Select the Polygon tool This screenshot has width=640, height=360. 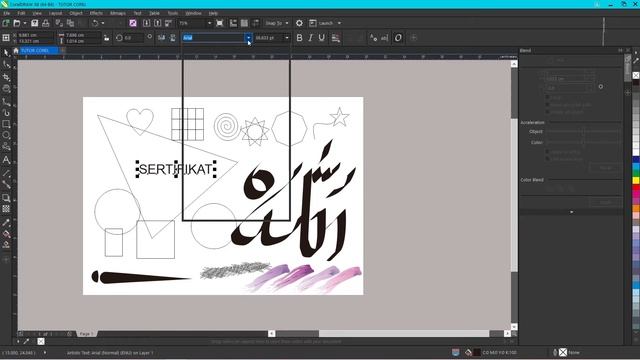tap(6, 147)
